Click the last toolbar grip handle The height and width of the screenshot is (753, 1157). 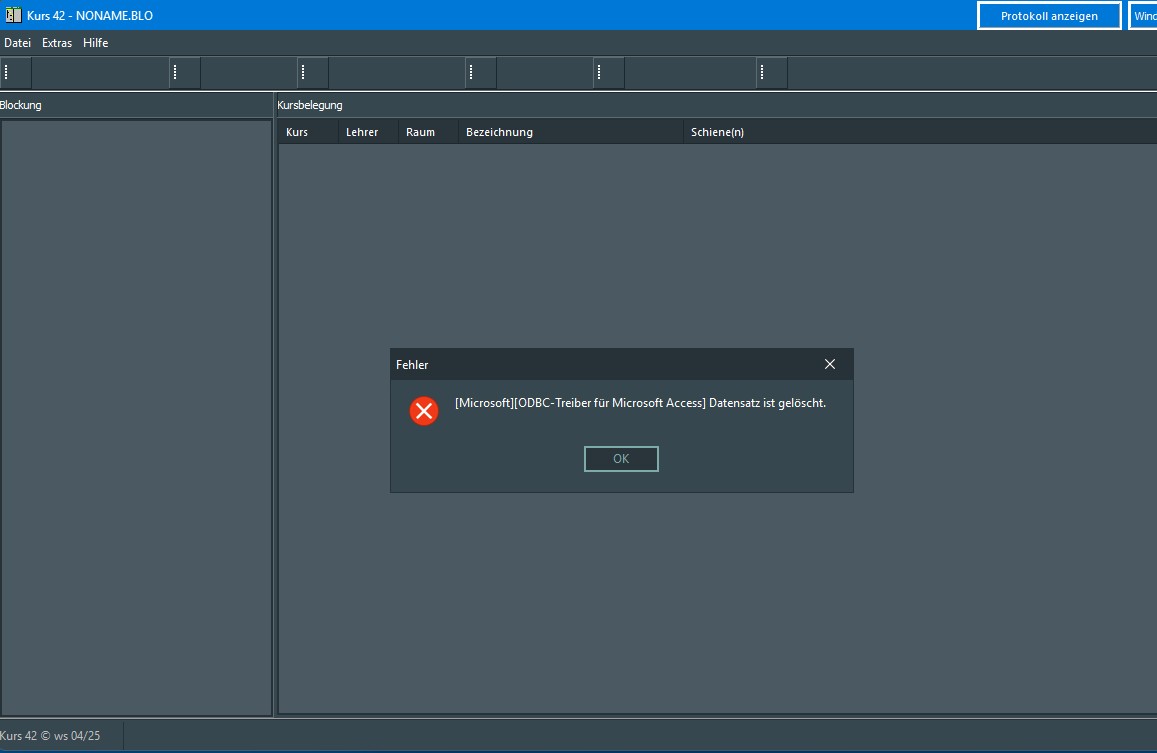(x=762, y=72)
